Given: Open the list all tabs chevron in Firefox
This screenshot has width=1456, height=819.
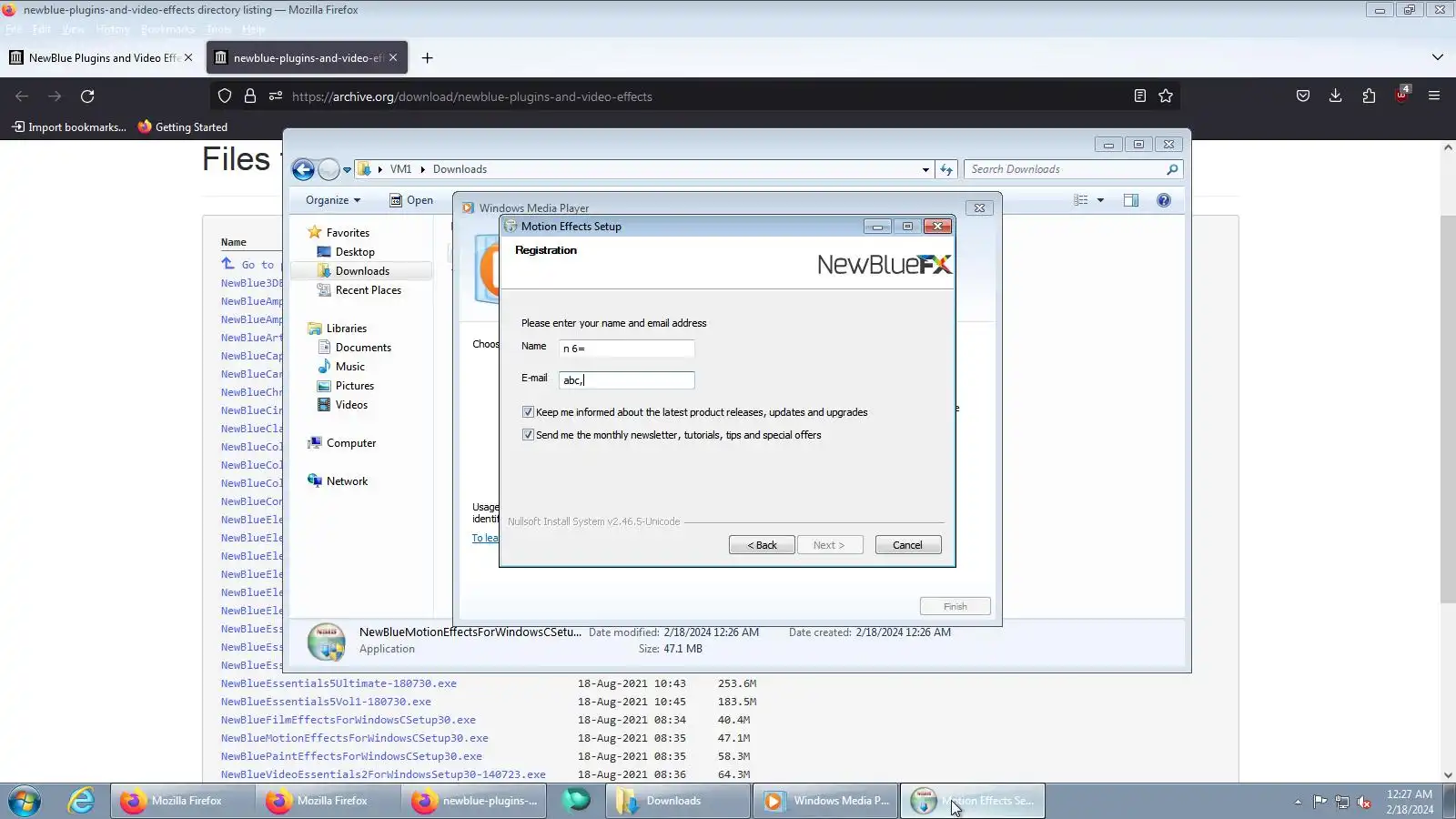Looking at the screenshot, I should point(1438,57).
